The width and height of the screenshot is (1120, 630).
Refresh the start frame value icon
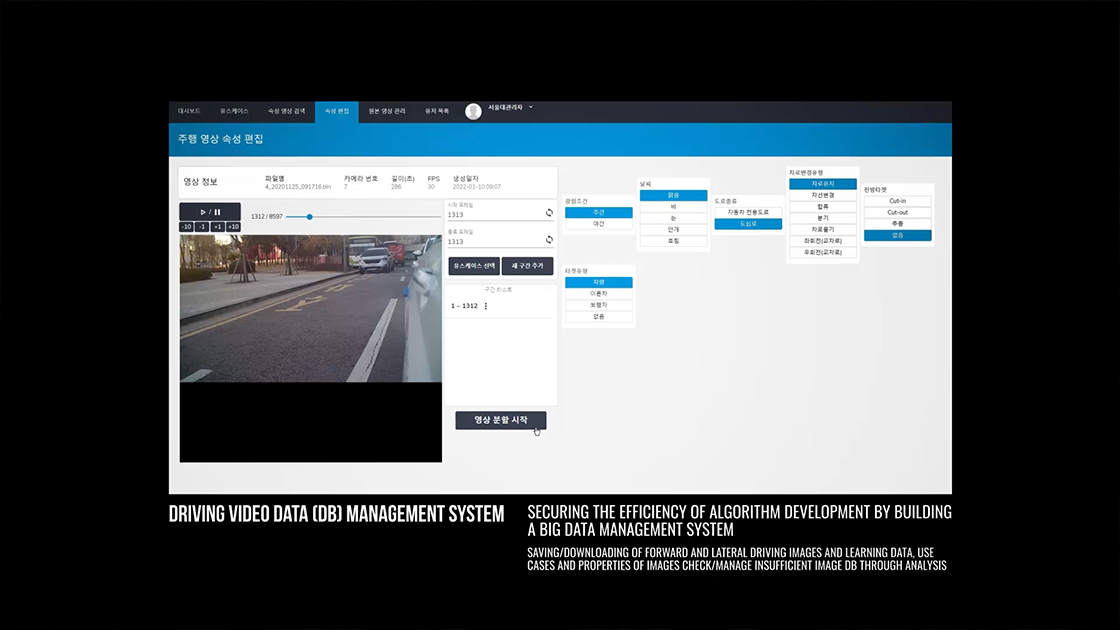coord(549,213)
